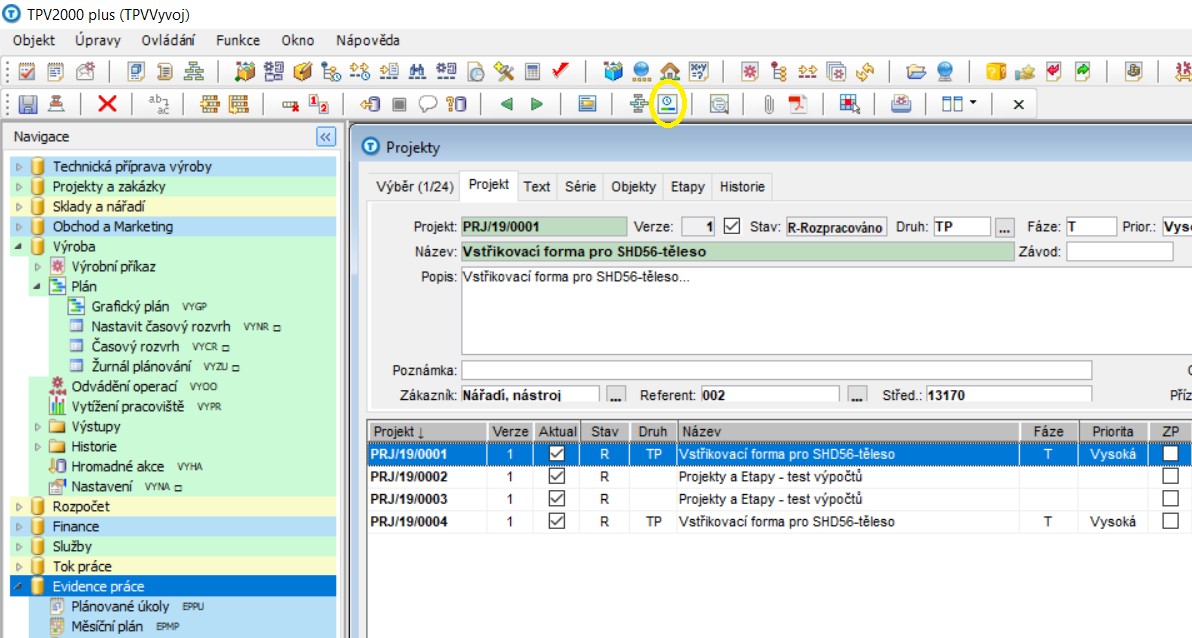This screenshot has width=1192, height=638.
Task: Click the house home icon
Action: [x=670, y=71]
